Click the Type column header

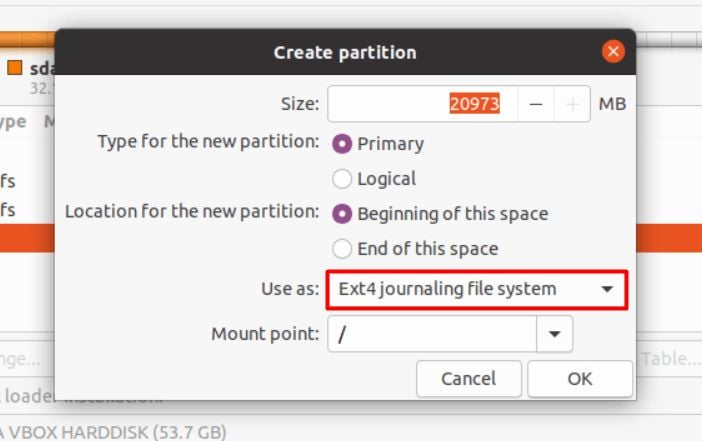(12, 122)
